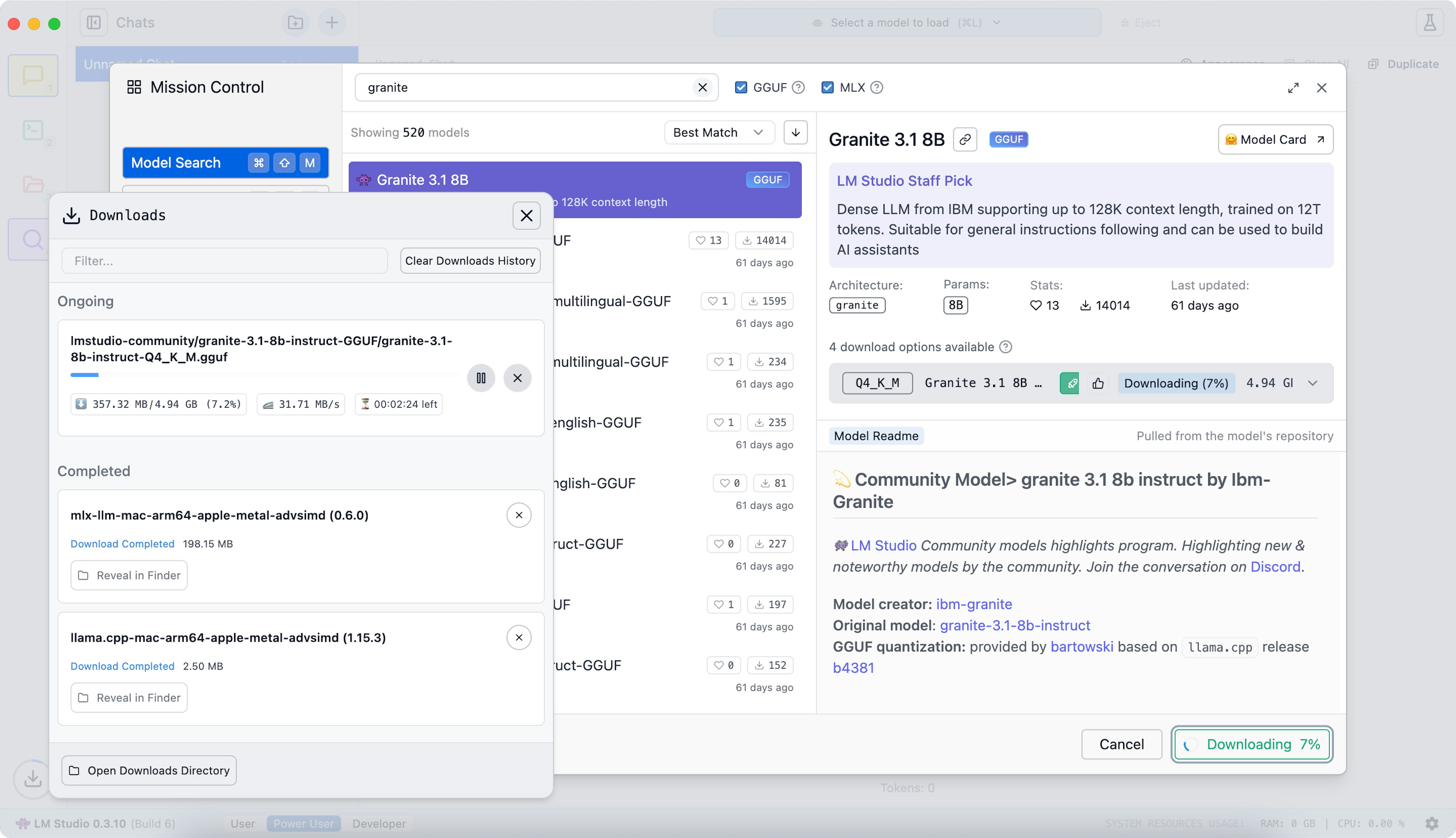Copy model link icon beside Granite 3.1 8B
The width and height of the screenshot is (1456, 838).
coord(965,139)
